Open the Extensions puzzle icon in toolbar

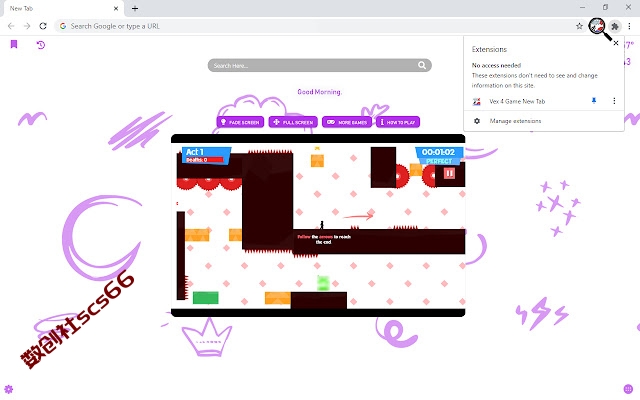tap(615, 26)
